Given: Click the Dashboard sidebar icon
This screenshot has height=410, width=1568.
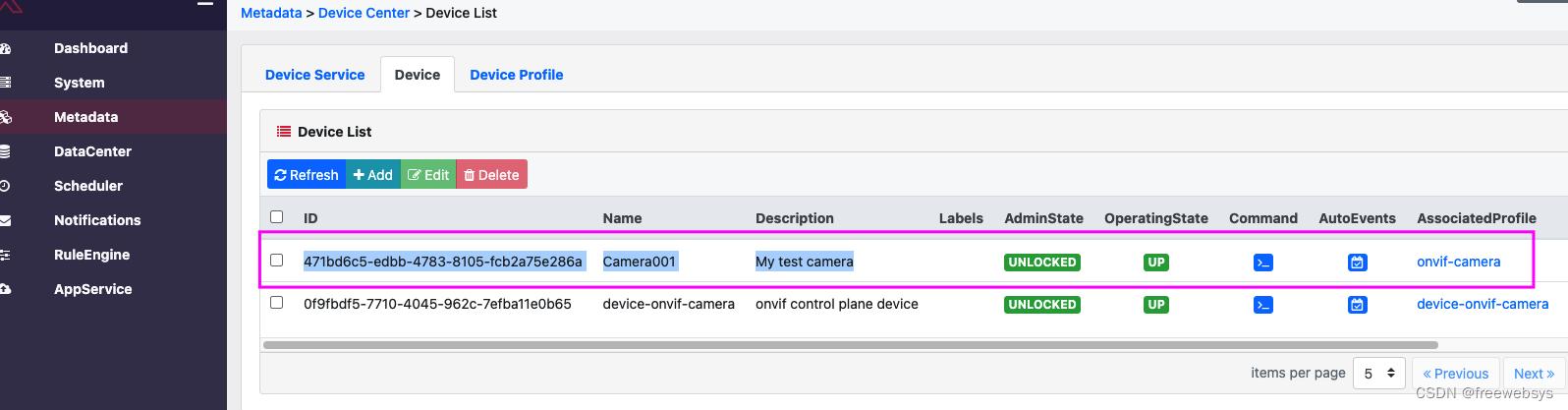Looking at the screenshot, I should point(5,48).
